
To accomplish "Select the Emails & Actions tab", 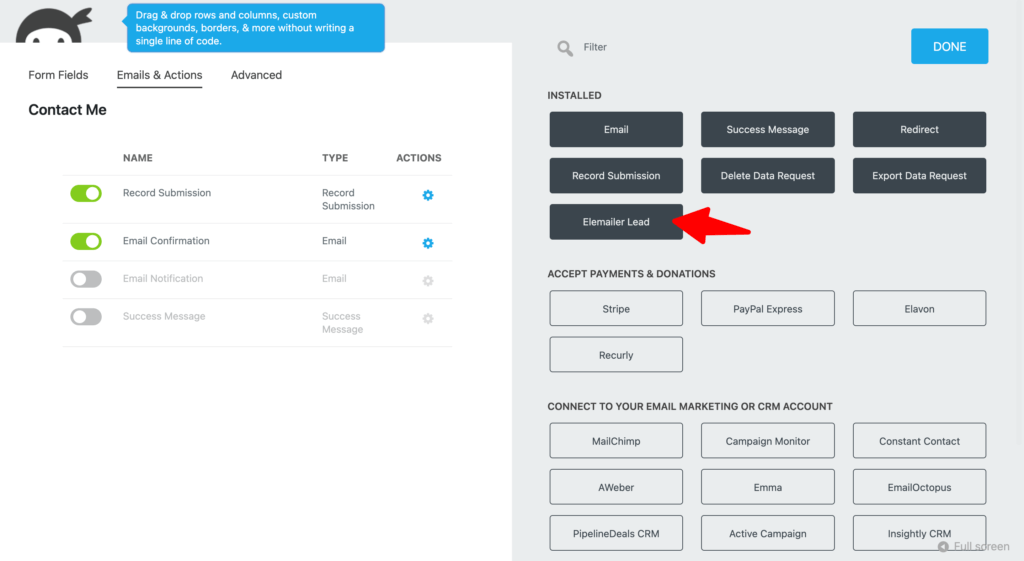I will click(159, 75).
